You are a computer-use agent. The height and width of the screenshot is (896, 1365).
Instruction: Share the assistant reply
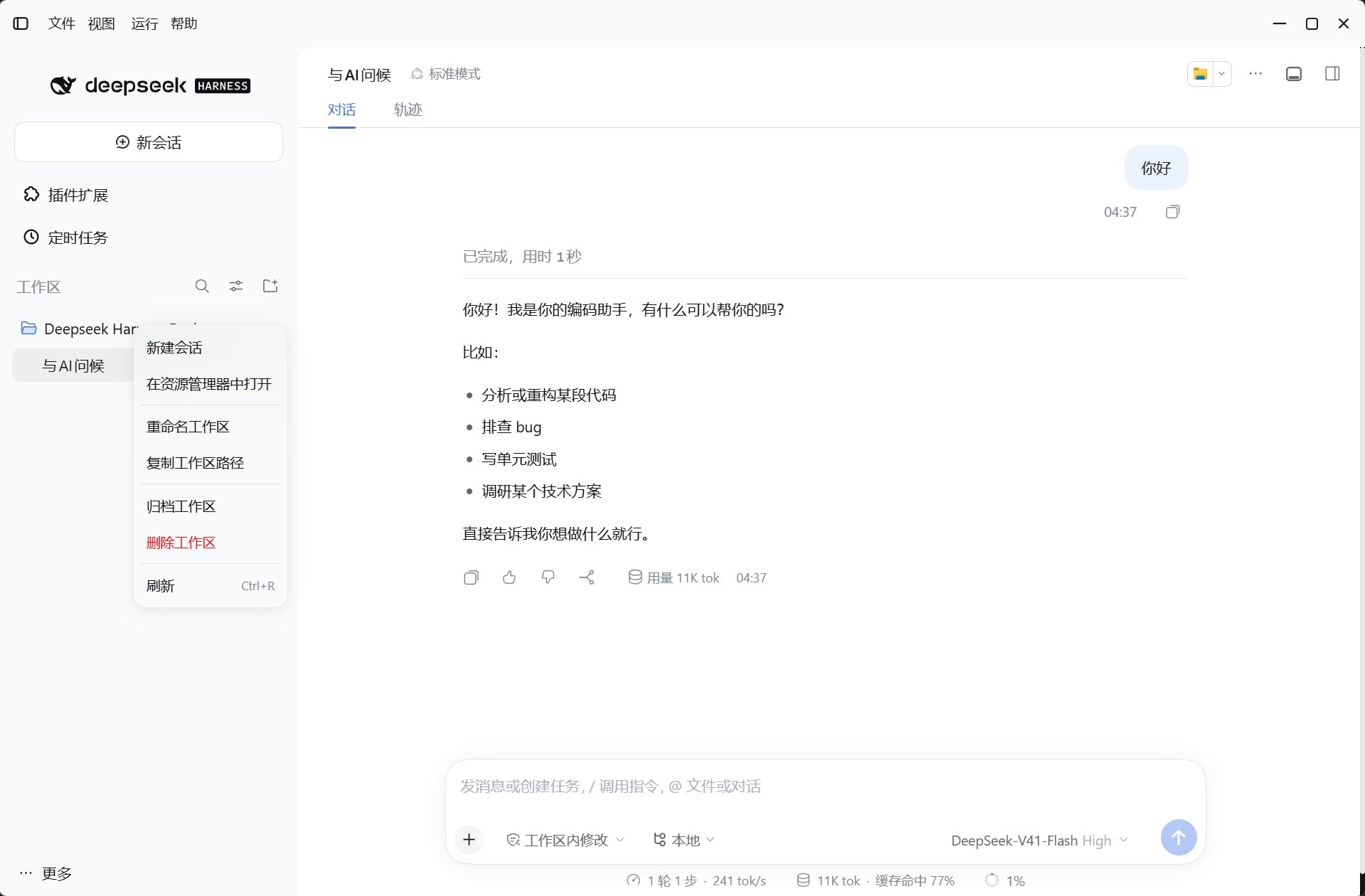point(587,577)
